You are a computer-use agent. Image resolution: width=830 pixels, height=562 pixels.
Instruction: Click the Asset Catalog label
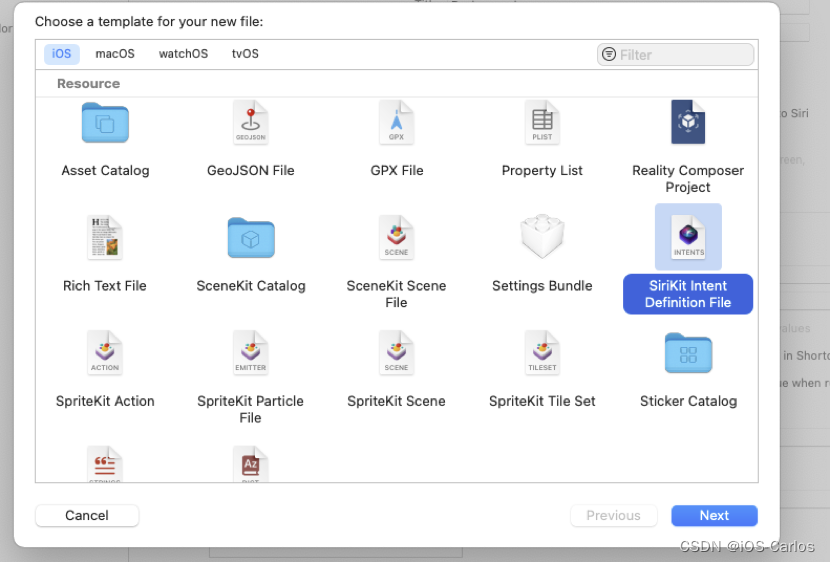105,170
